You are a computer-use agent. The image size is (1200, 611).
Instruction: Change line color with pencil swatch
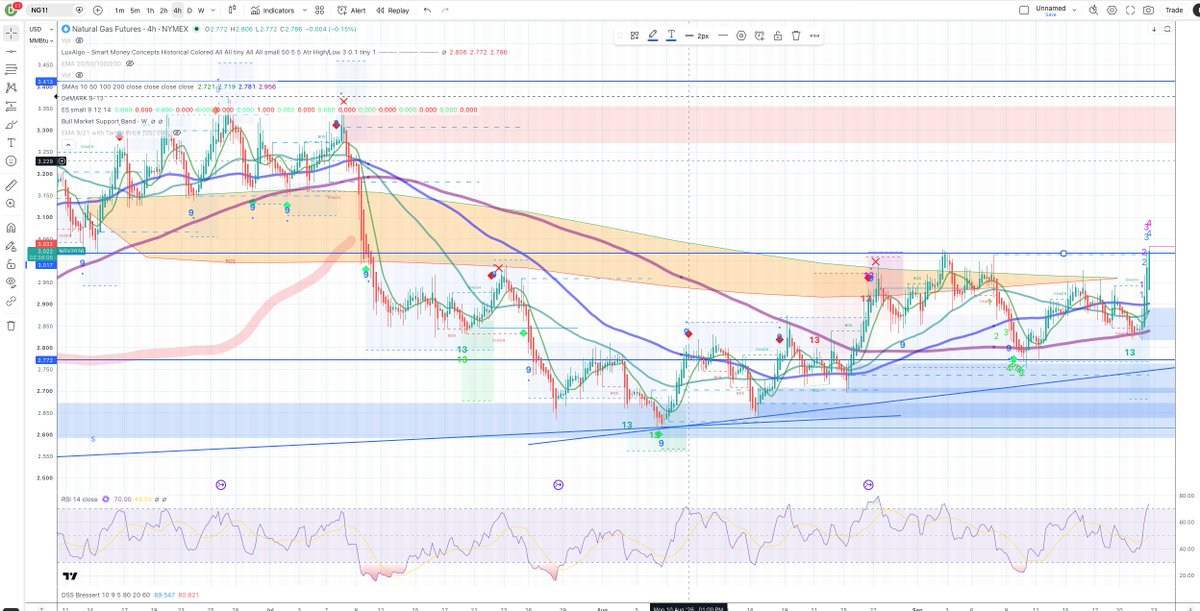pyautogui.click(x=652, y=35)
